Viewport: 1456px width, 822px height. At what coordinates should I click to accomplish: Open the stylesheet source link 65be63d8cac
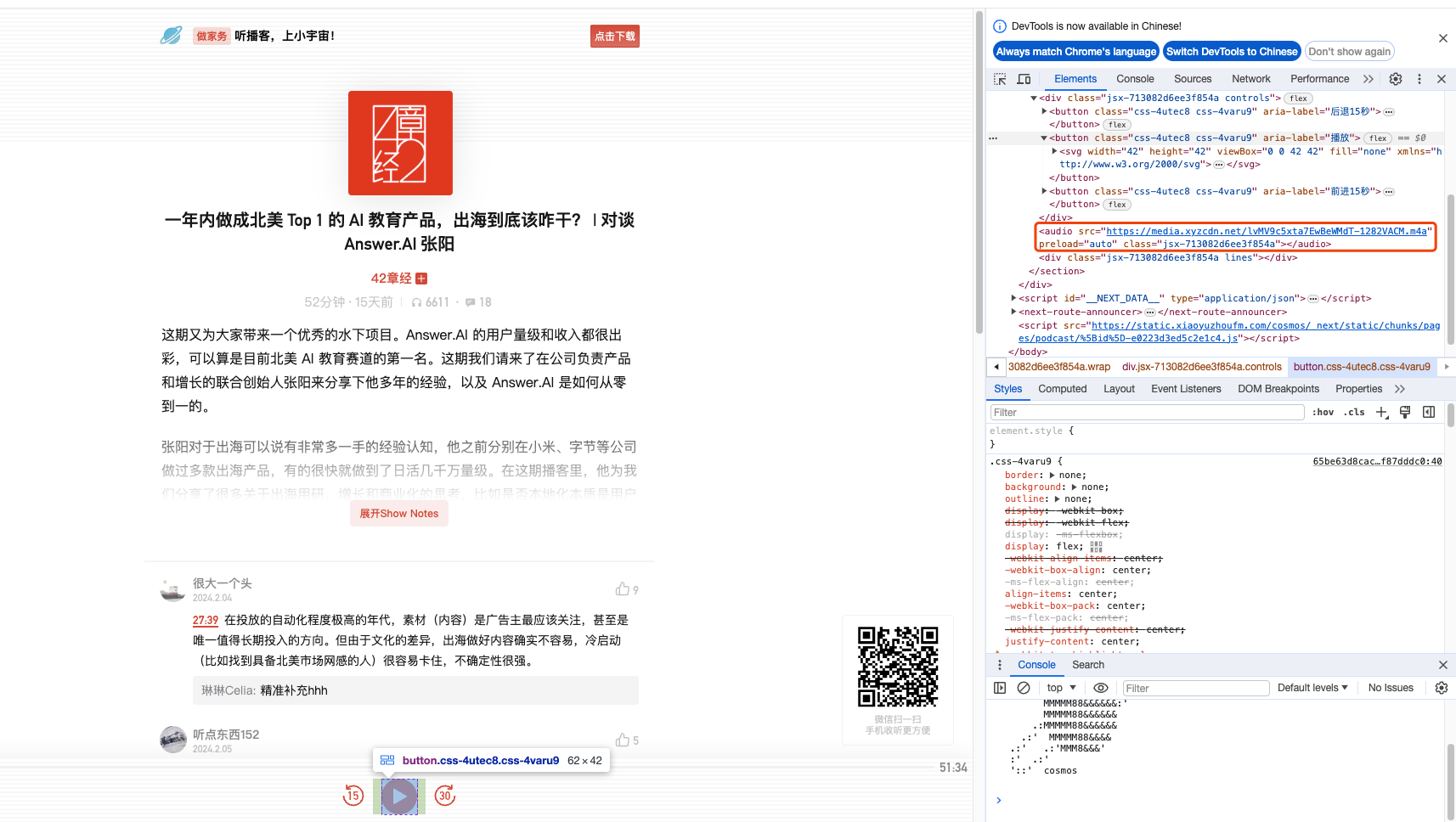point(1377,462)
